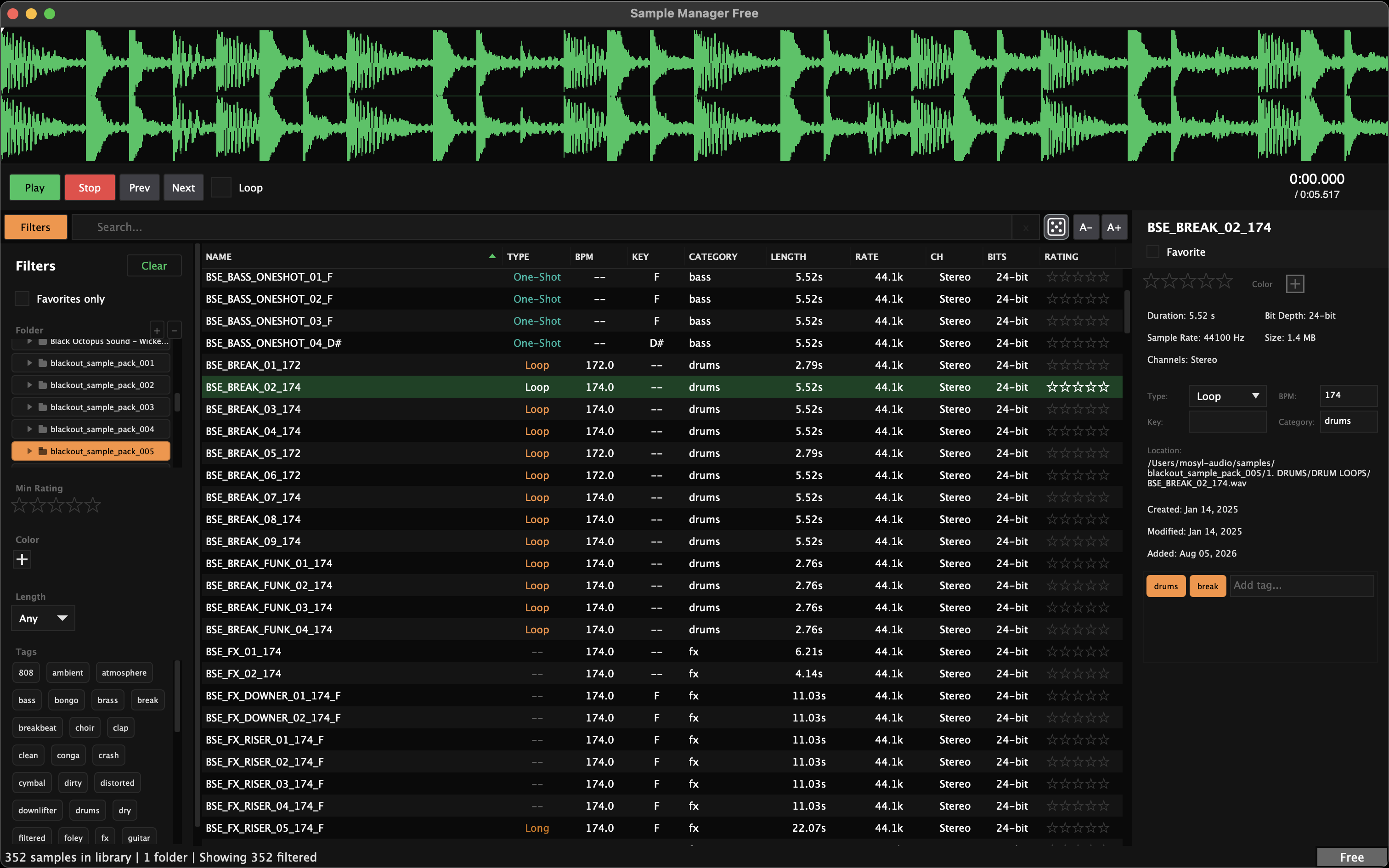The height and width of the screenshot is (868, 1389).
Task: Toggle the Filters panel button
Action: point(35,227)
